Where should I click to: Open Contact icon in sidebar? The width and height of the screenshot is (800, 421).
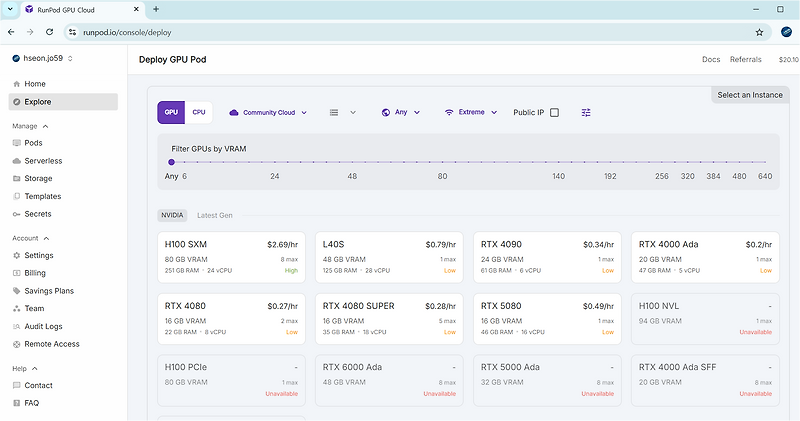click(x=16, y=385)
